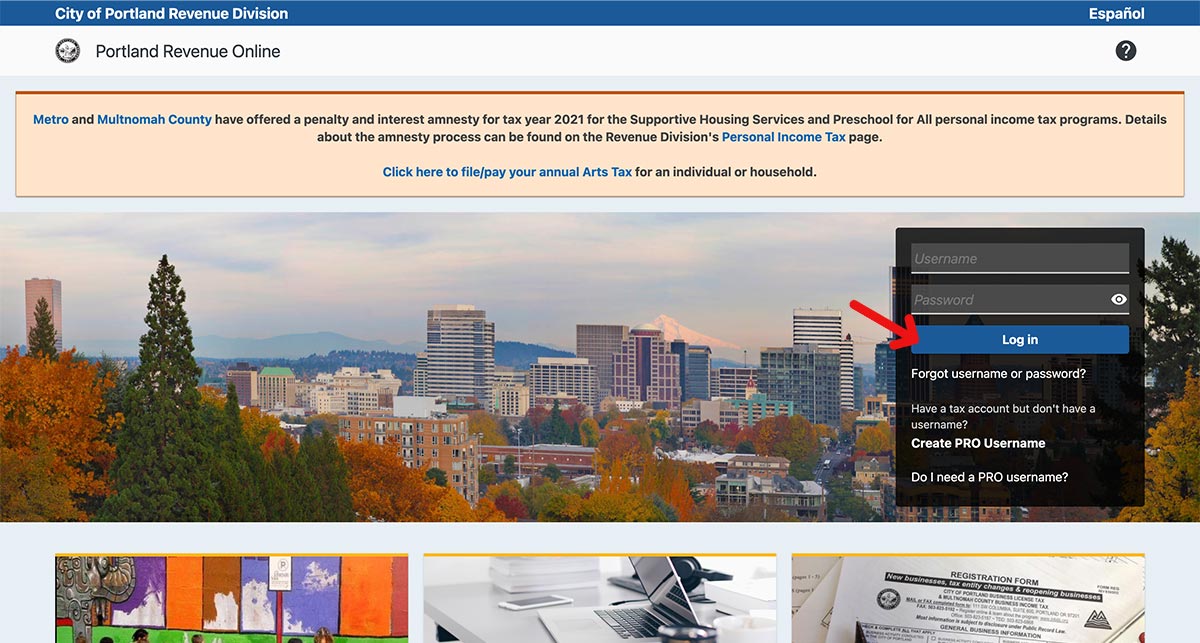This screenshot has width=1200, height=643.
Task: Open Do I need a PRO username?
Action: click(x=989, y=477)
